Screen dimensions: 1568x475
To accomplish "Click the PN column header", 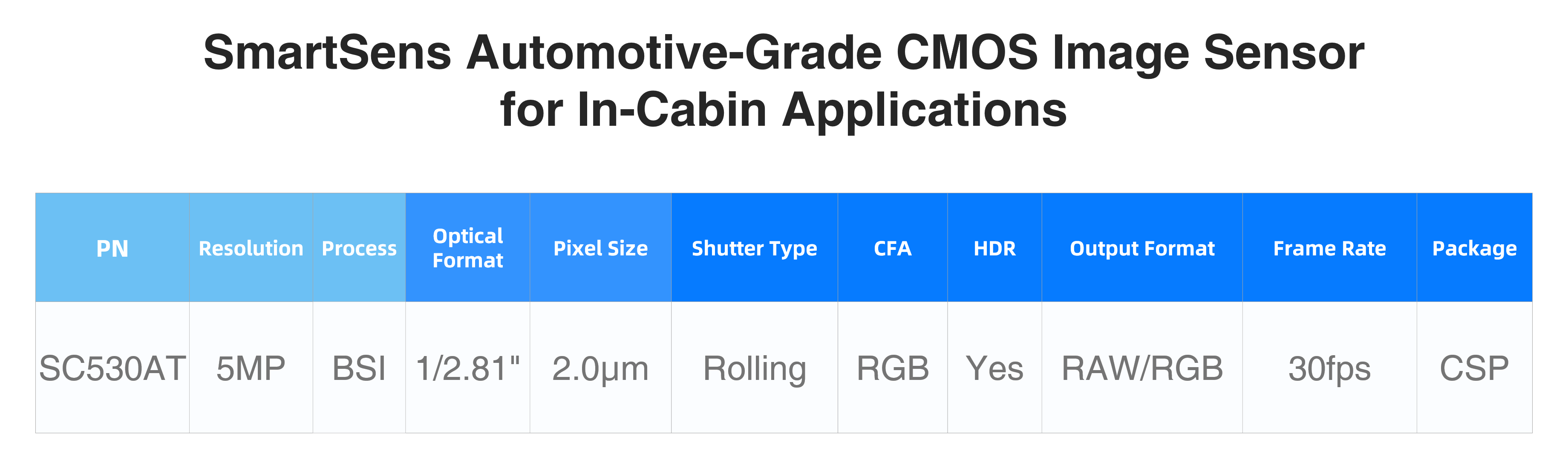I will pos(112,248).
